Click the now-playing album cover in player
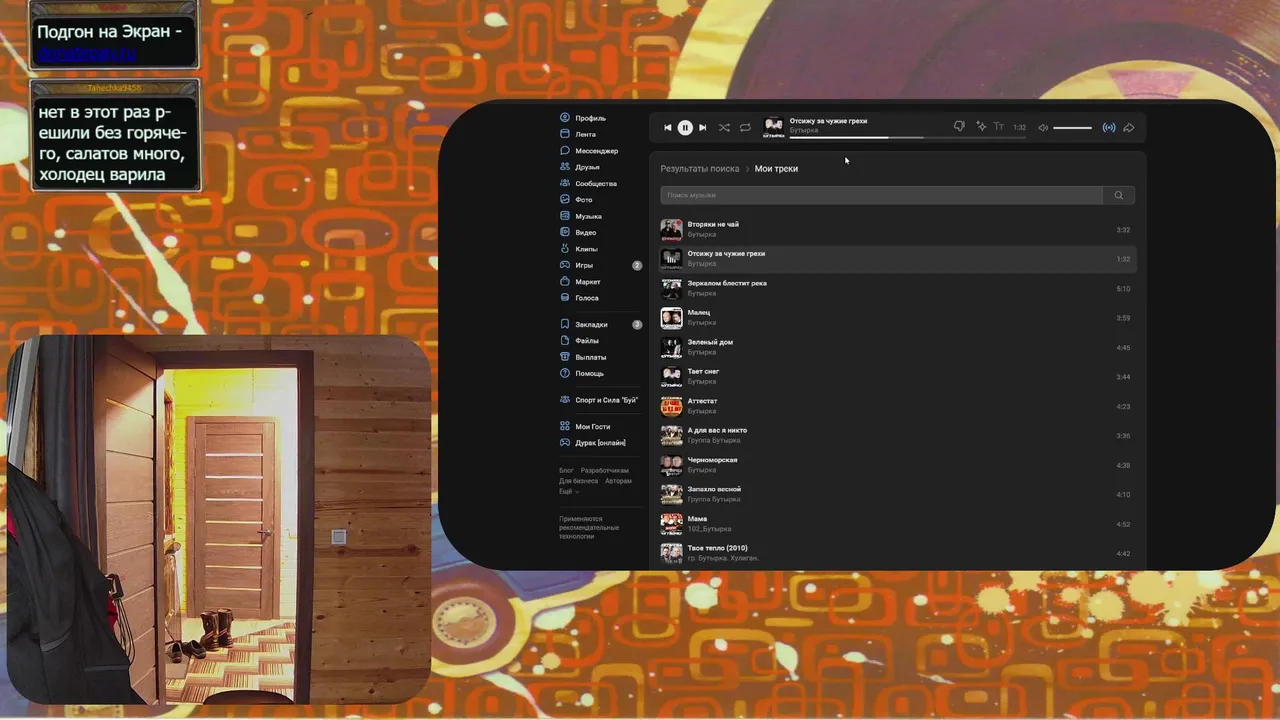The height and width of the screenshot is (720, 1280). tap(774, 127)
